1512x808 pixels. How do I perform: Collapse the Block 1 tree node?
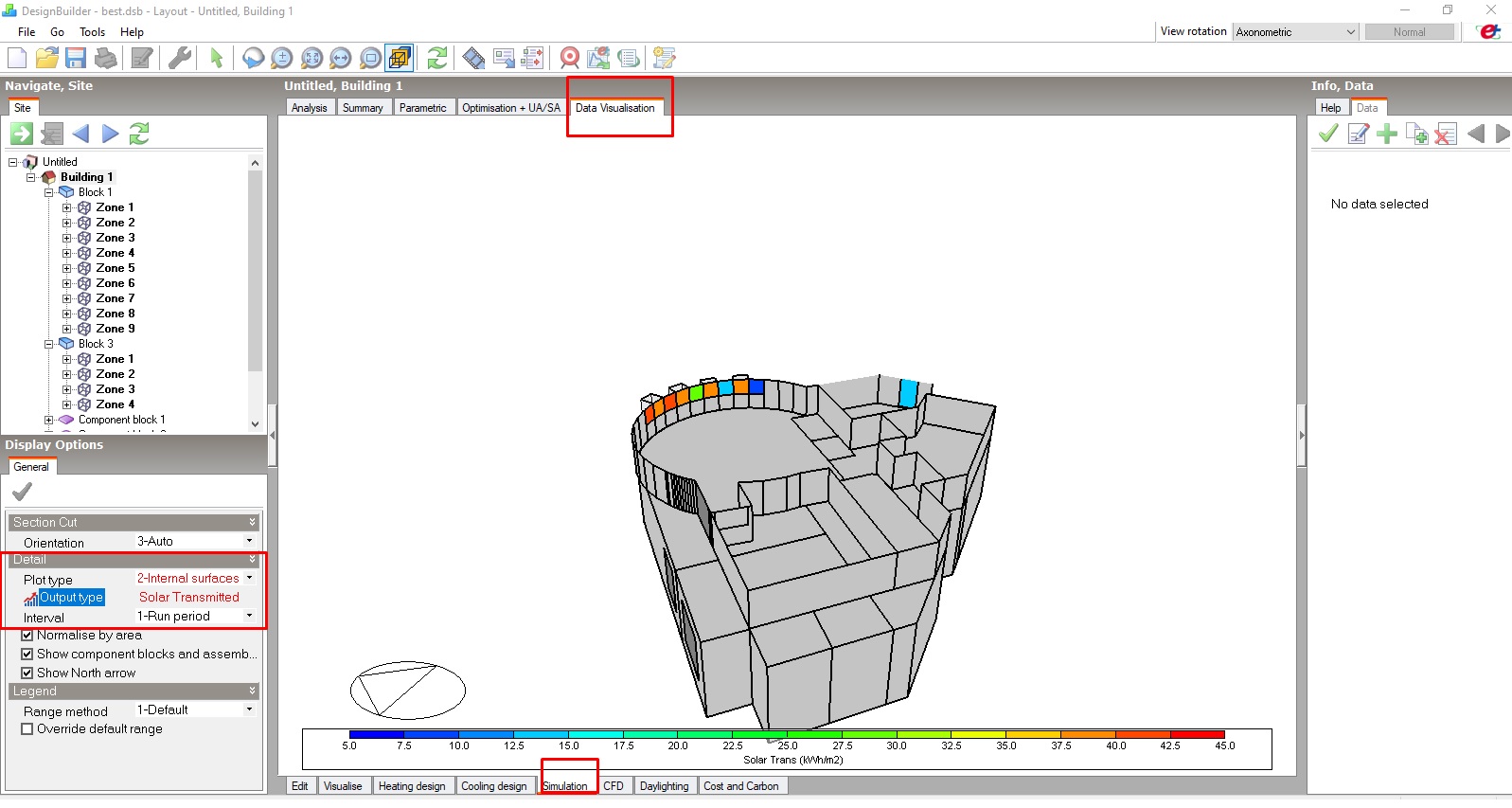[49, 192]
